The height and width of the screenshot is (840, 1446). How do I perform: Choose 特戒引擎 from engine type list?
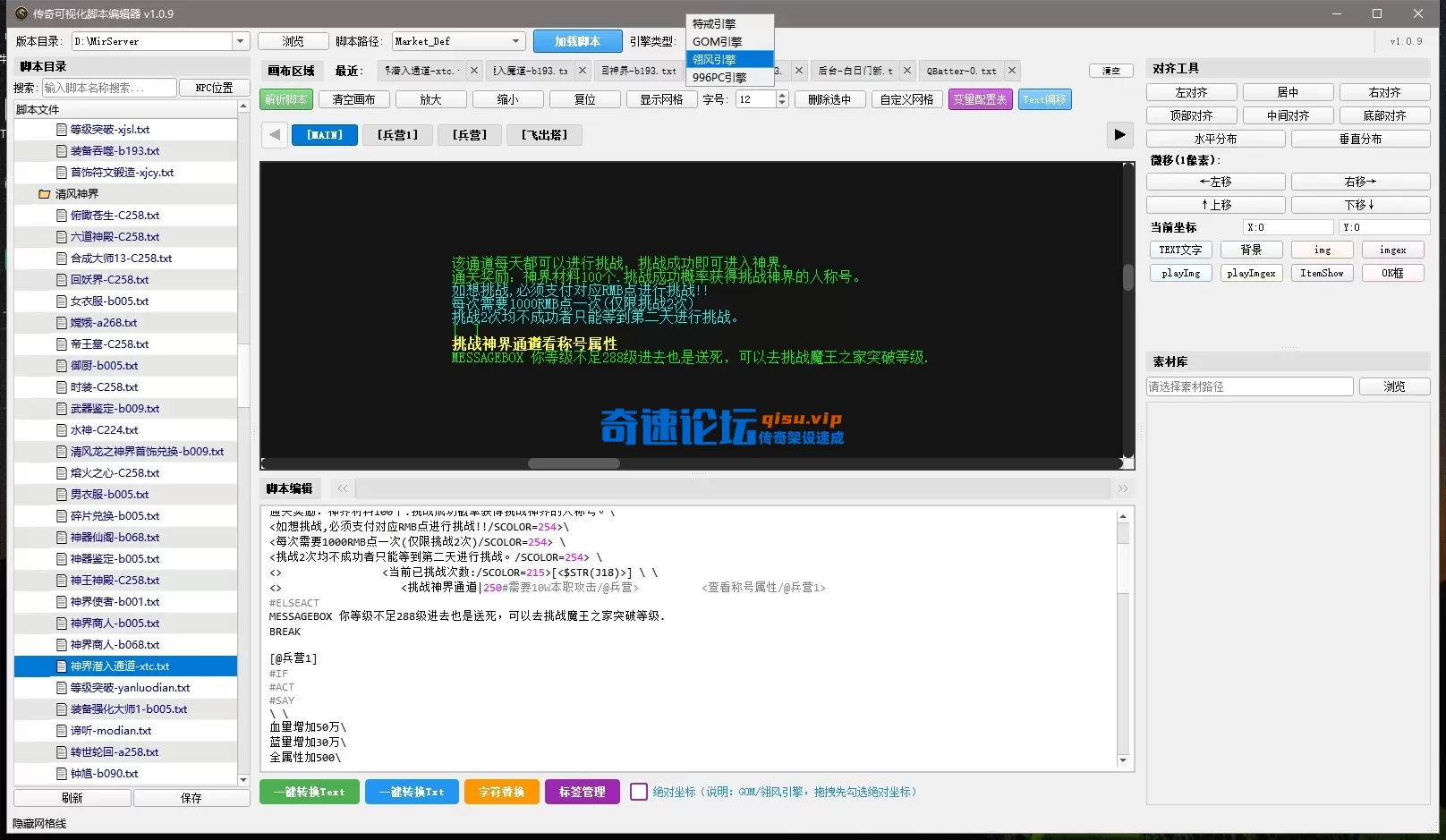point(729,24)
